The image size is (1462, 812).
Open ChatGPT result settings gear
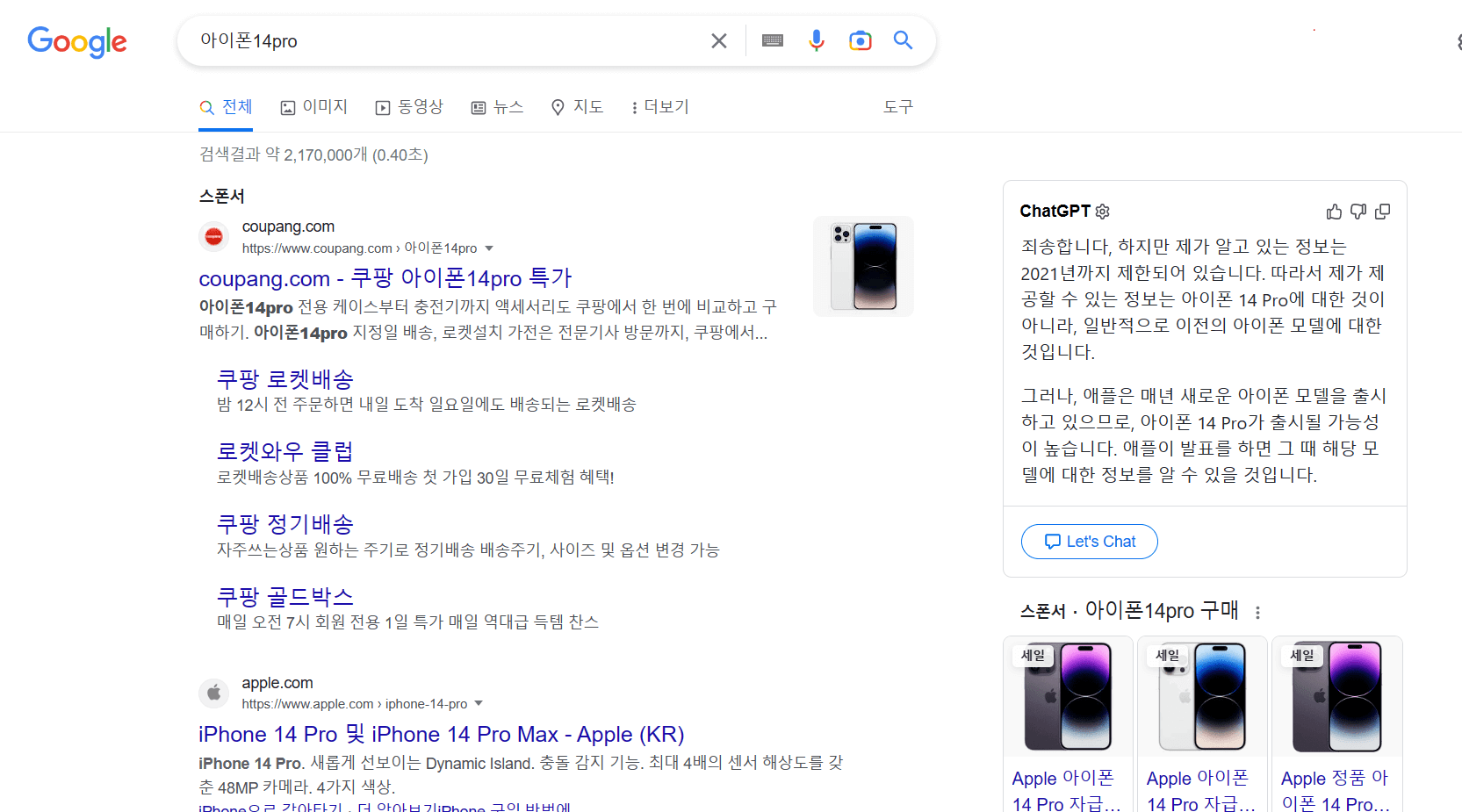coord(1102,212)
